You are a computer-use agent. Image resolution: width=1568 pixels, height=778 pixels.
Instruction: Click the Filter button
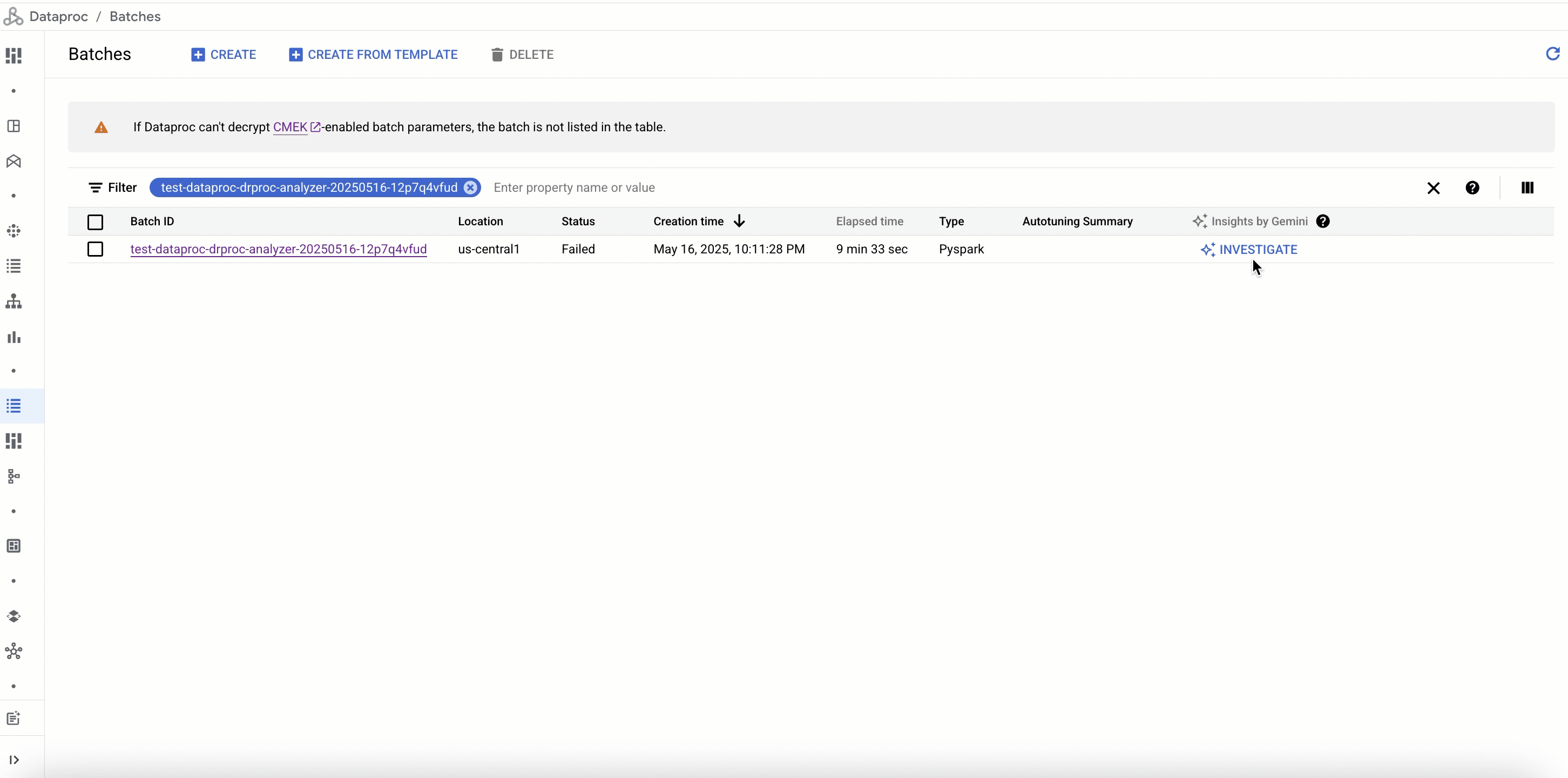tap(113, 187)
